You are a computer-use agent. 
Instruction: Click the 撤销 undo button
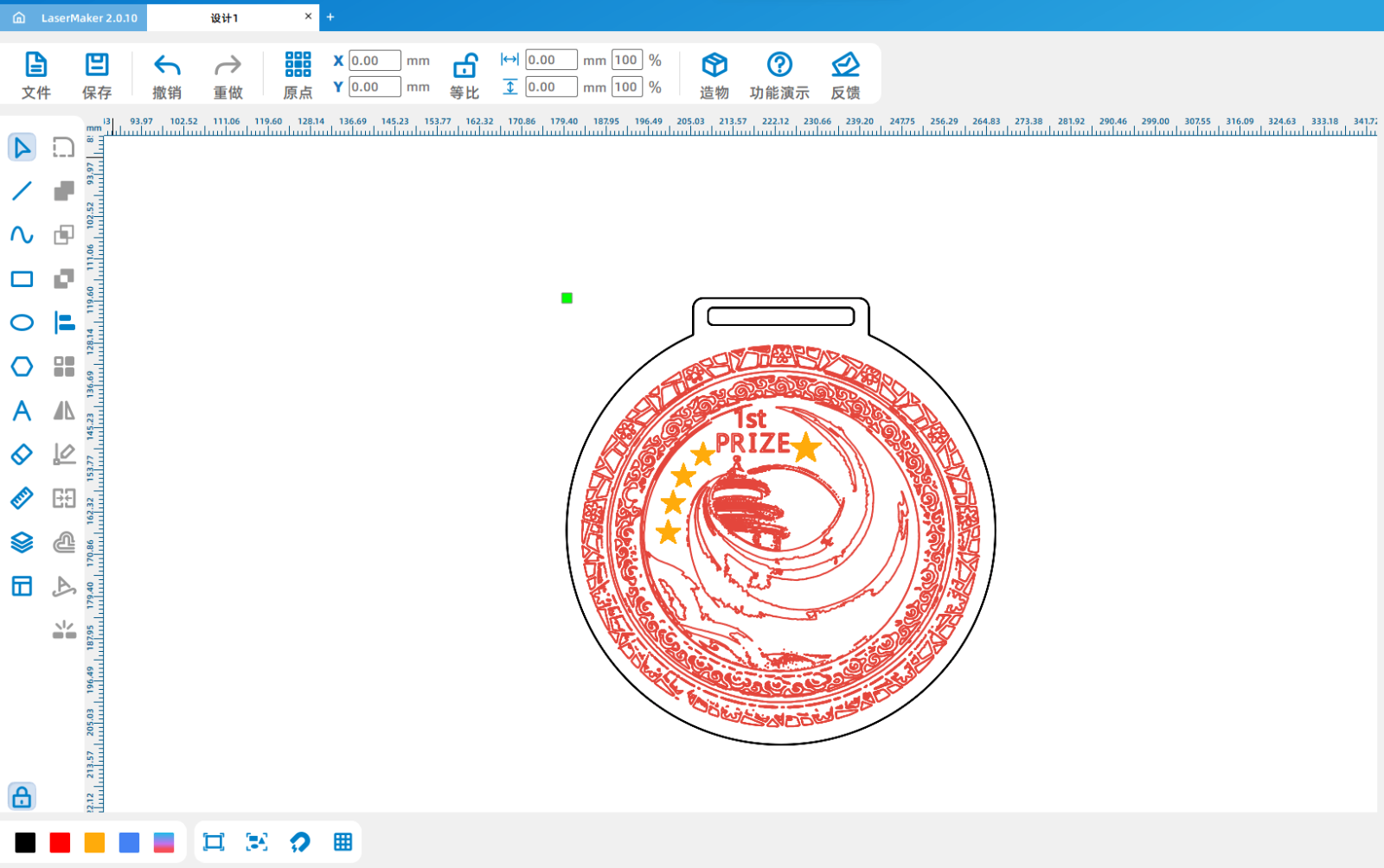(167, 75)
